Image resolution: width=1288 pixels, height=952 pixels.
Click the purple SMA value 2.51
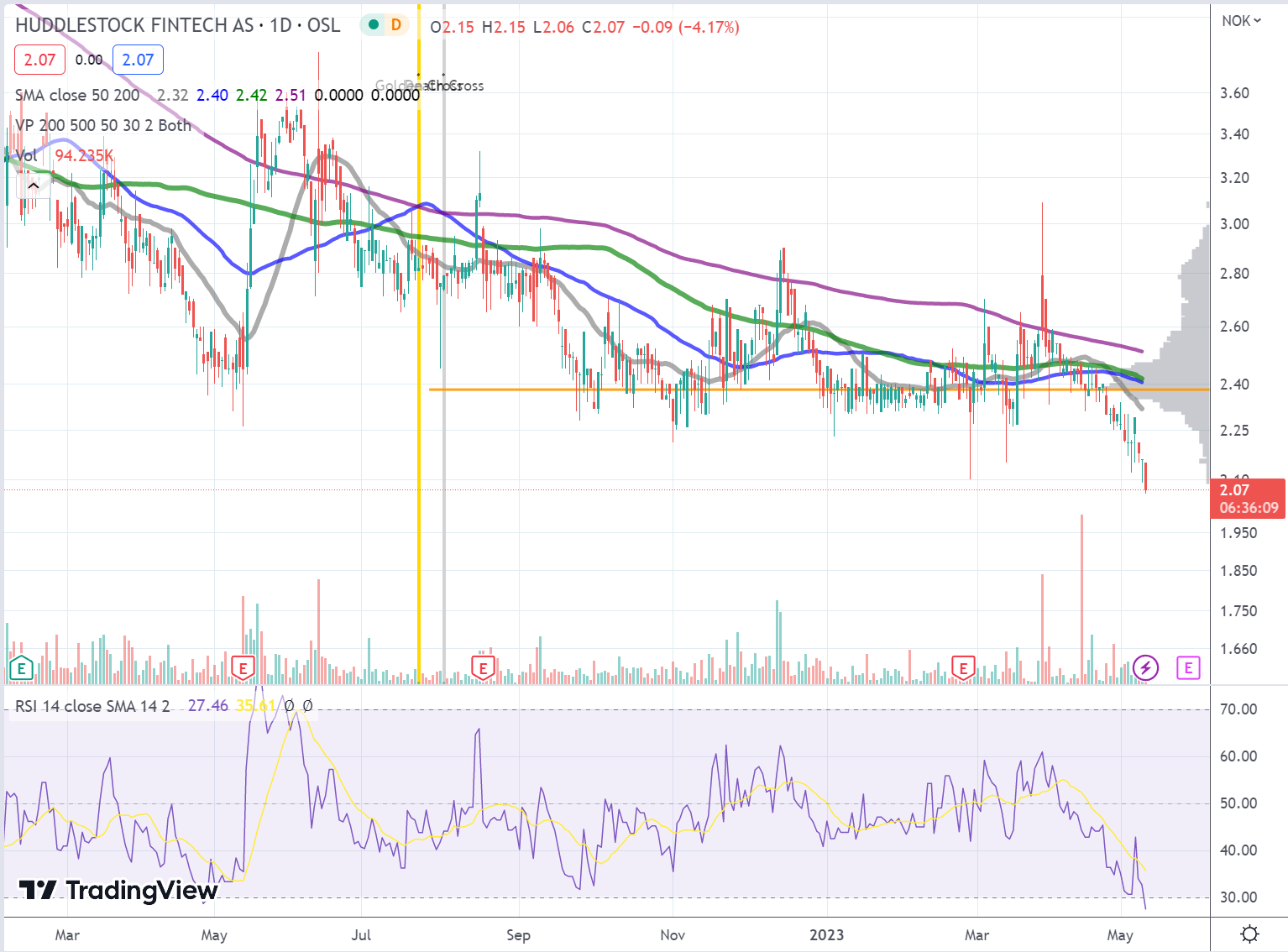coord(291,95)
